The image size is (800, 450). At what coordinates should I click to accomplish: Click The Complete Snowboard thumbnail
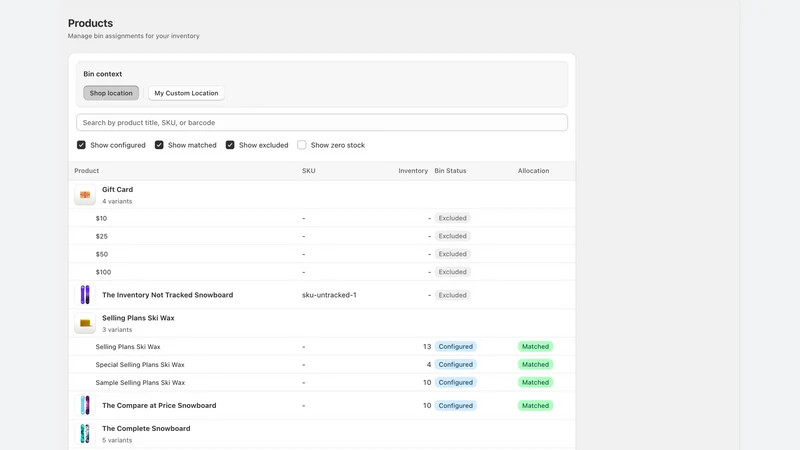click(x=85, y=434)
